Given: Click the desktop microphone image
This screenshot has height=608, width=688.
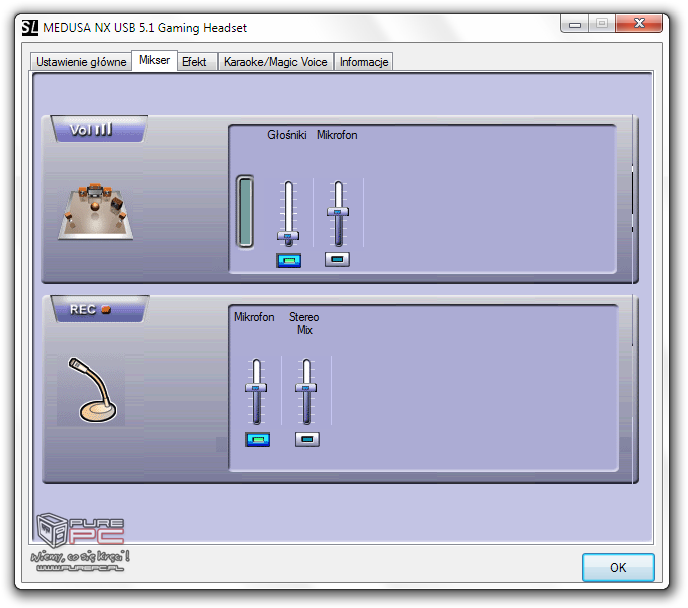Looking at the screenshot, I should coord(92,390).
